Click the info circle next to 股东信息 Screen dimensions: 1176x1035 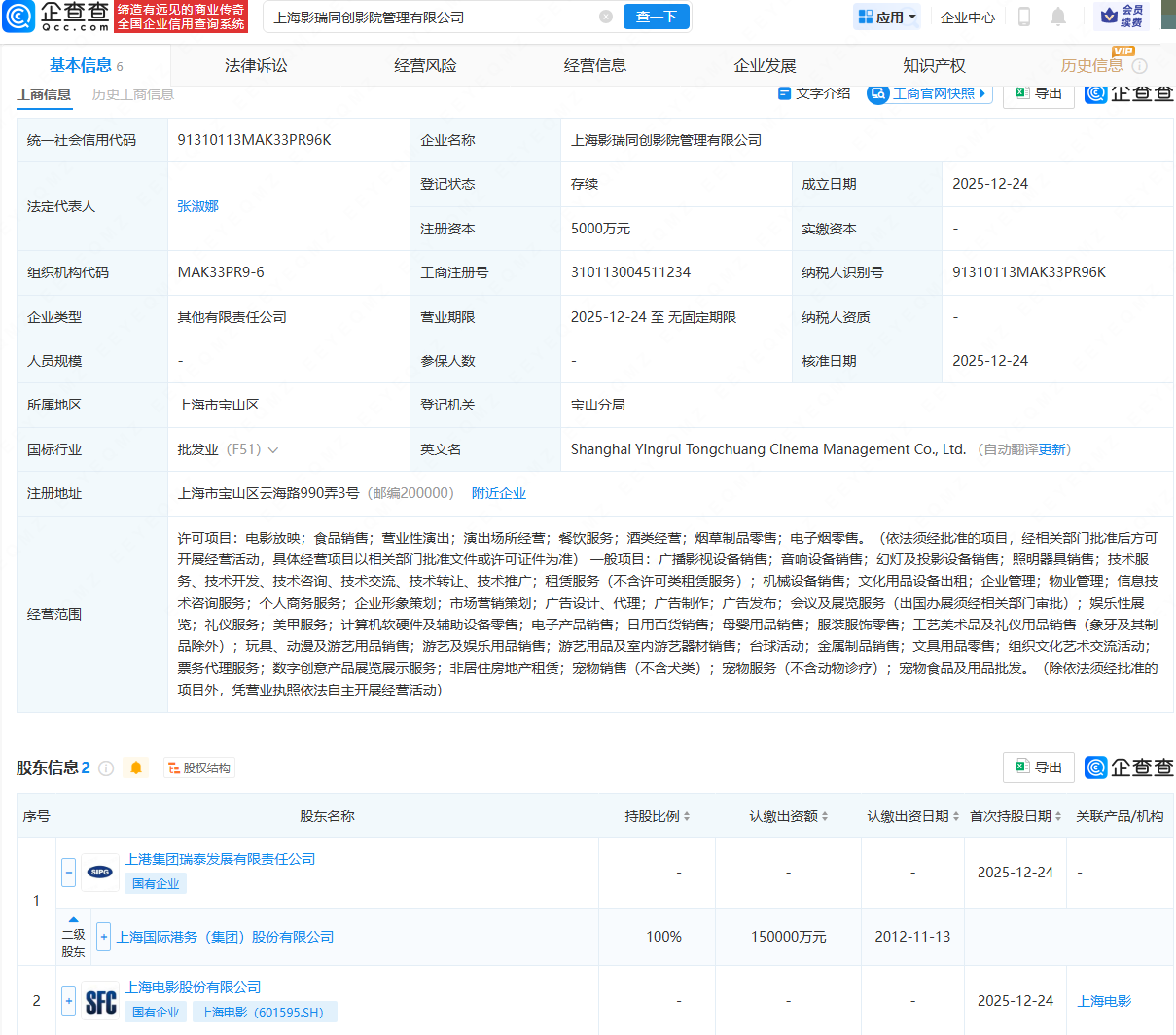tap(107, 767)
